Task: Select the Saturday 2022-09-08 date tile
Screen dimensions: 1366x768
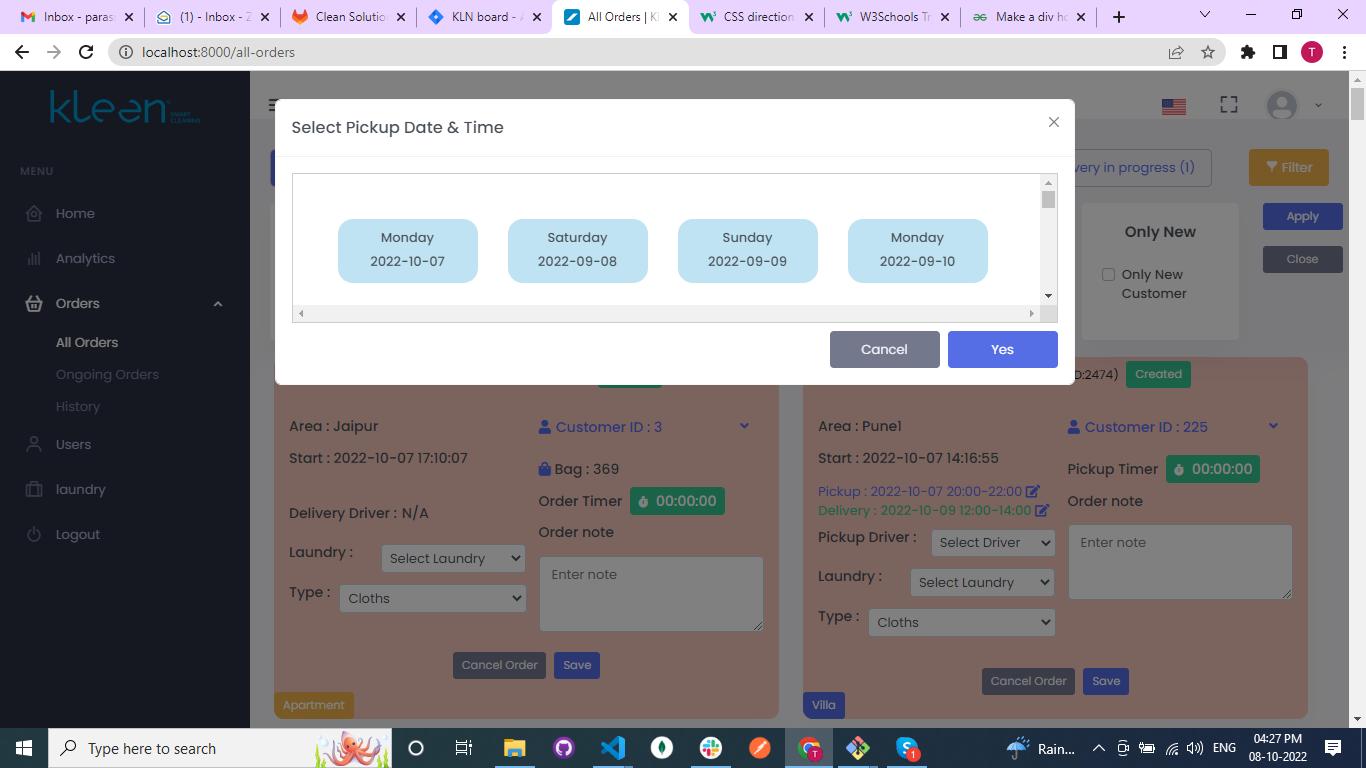Action: point(577,250)
